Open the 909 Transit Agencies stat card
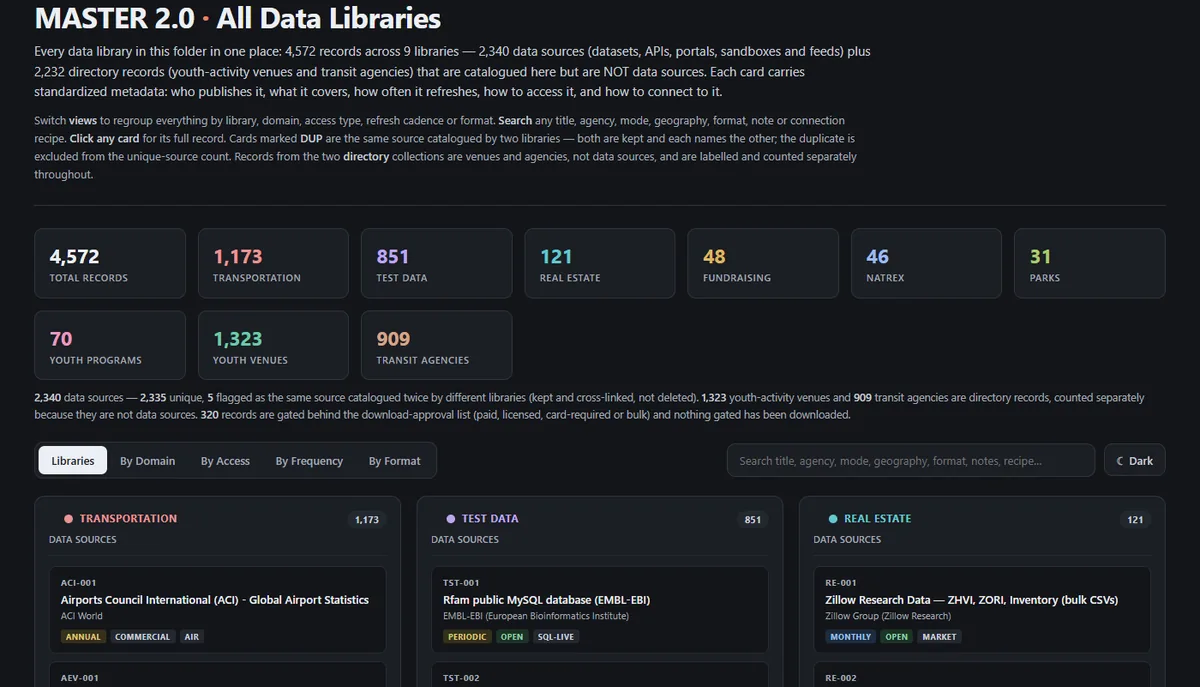 click(436, 345)
